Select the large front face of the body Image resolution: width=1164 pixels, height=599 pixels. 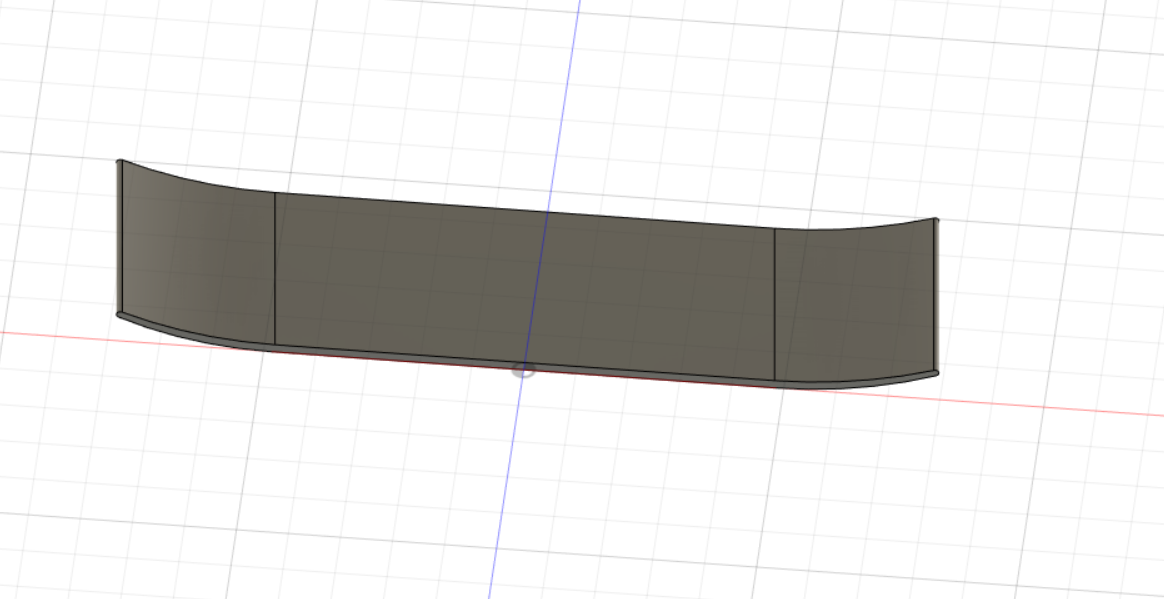520,280
